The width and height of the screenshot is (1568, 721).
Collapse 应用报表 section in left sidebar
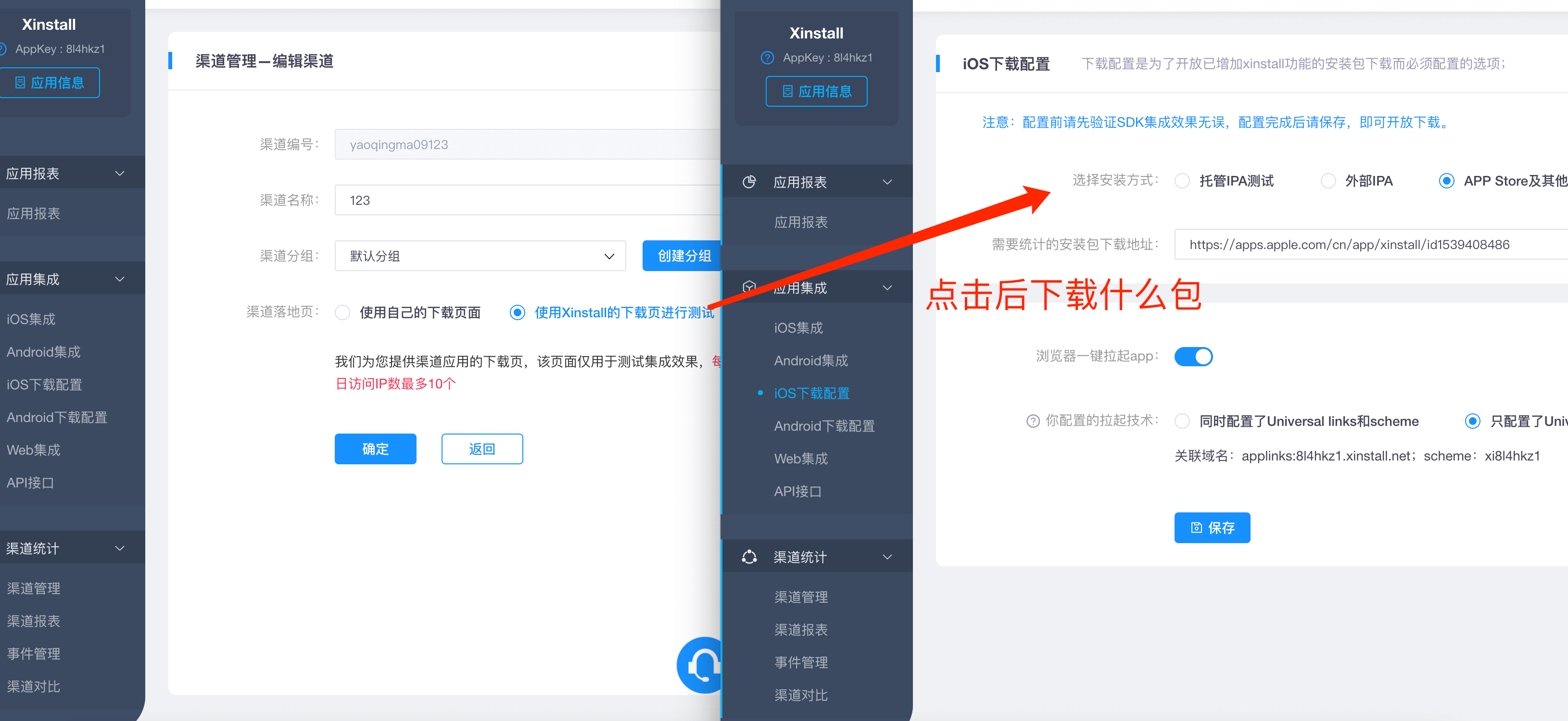(x=120, y=174)
